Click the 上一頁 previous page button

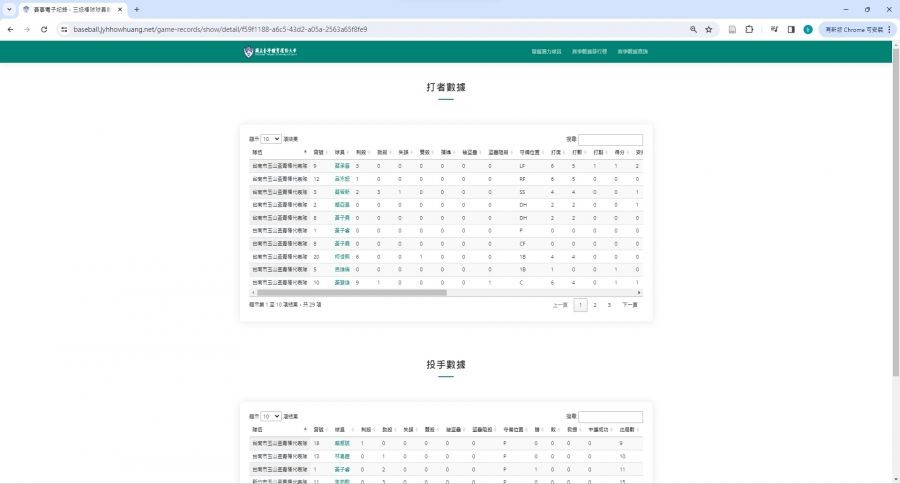(x=560, y=305)
